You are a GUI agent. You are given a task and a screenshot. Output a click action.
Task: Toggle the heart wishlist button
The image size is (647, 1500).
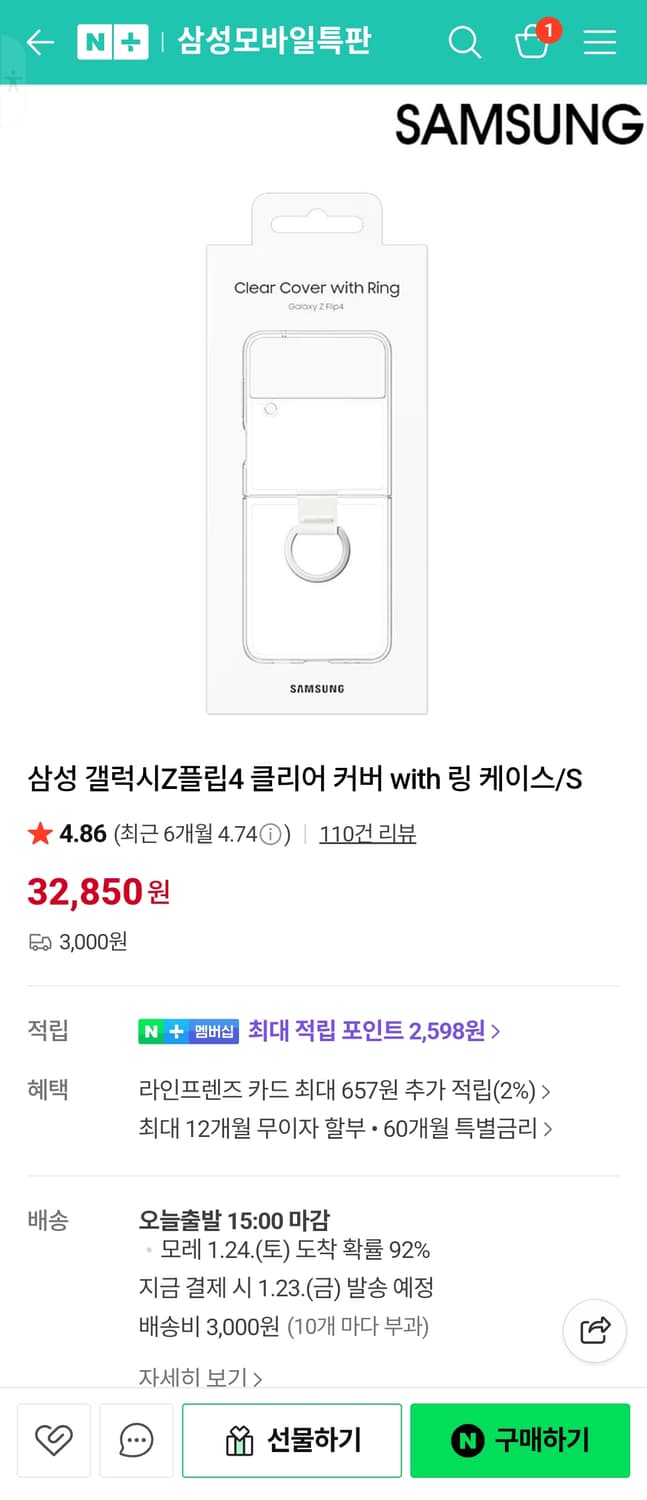pos(54,1440)
